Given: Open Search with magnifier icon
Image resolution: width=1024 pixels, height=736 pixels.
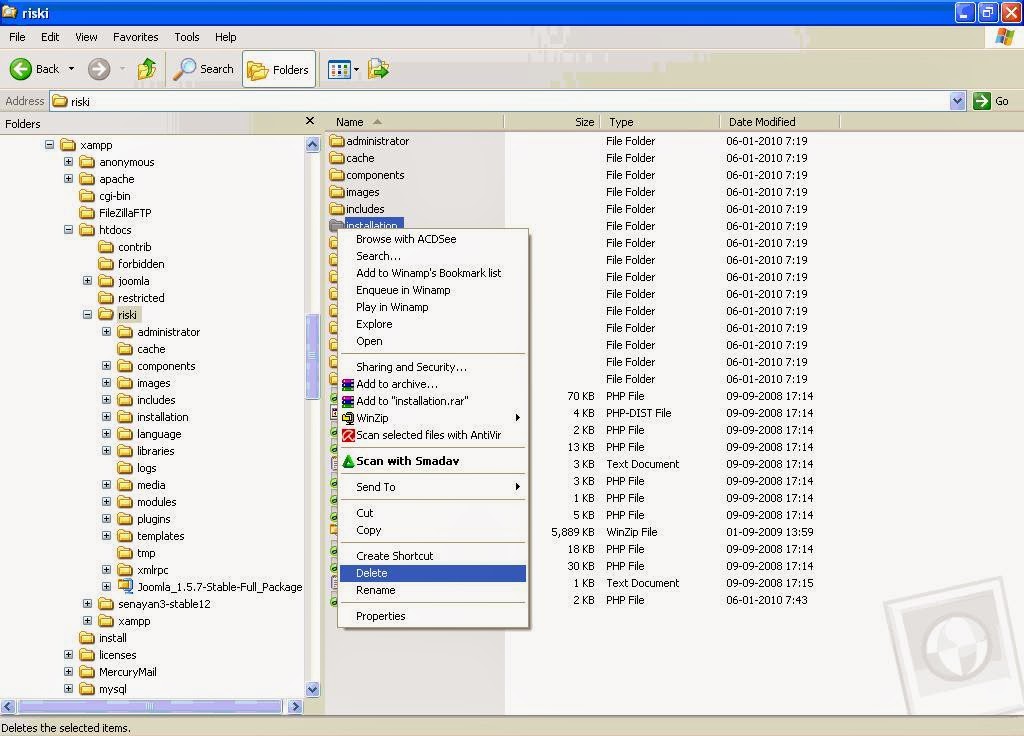Looking at the screenshot, I should [x=204, y=69].
